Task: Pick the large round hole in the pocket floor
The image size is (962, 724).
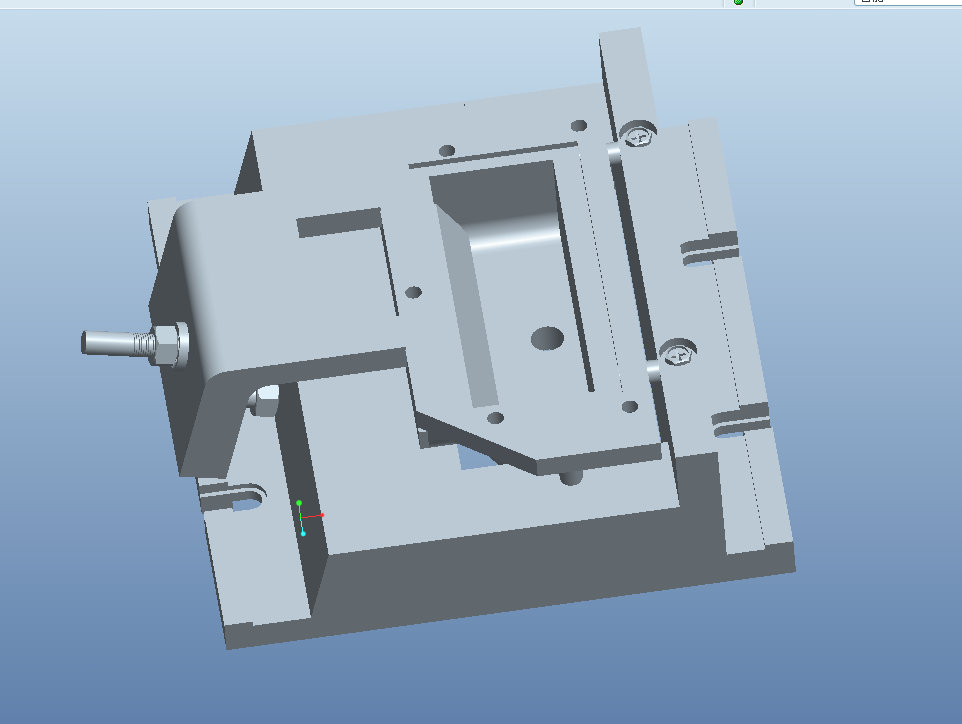Action: tap(547, 338)
